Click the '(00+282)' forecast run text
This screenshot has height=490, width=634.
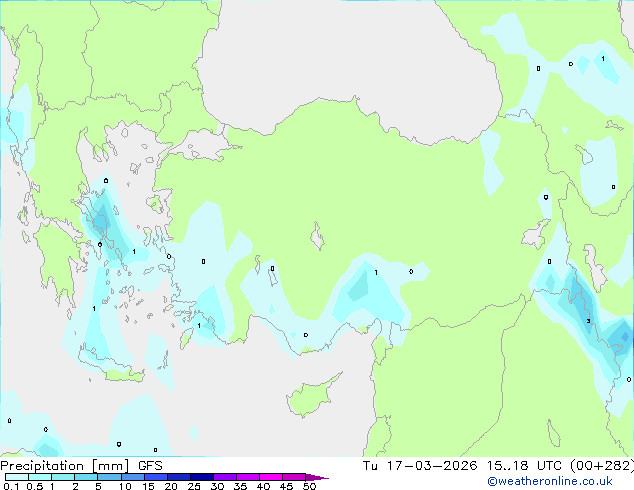pyautogui.click(x=602, y=466)
